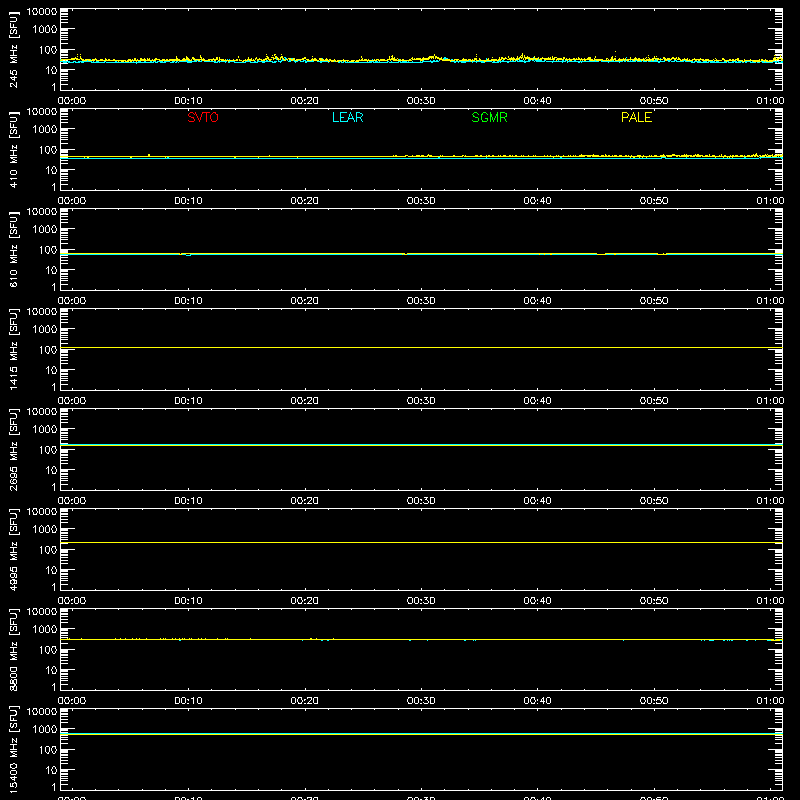Click the cyan flux trace in 15400 MHz plot
This screenshot has width=800, height=800.
coord(421,734)
